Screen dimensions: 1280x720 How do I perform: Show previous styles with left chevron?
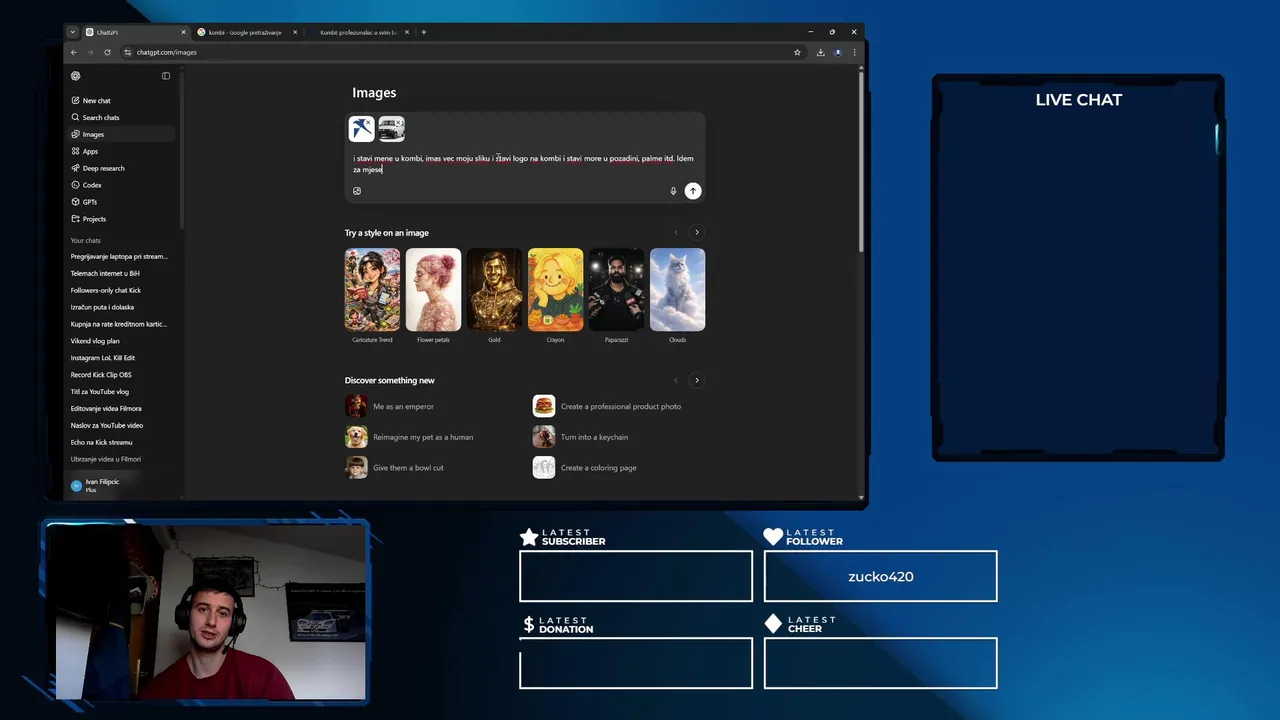point(675,233)
